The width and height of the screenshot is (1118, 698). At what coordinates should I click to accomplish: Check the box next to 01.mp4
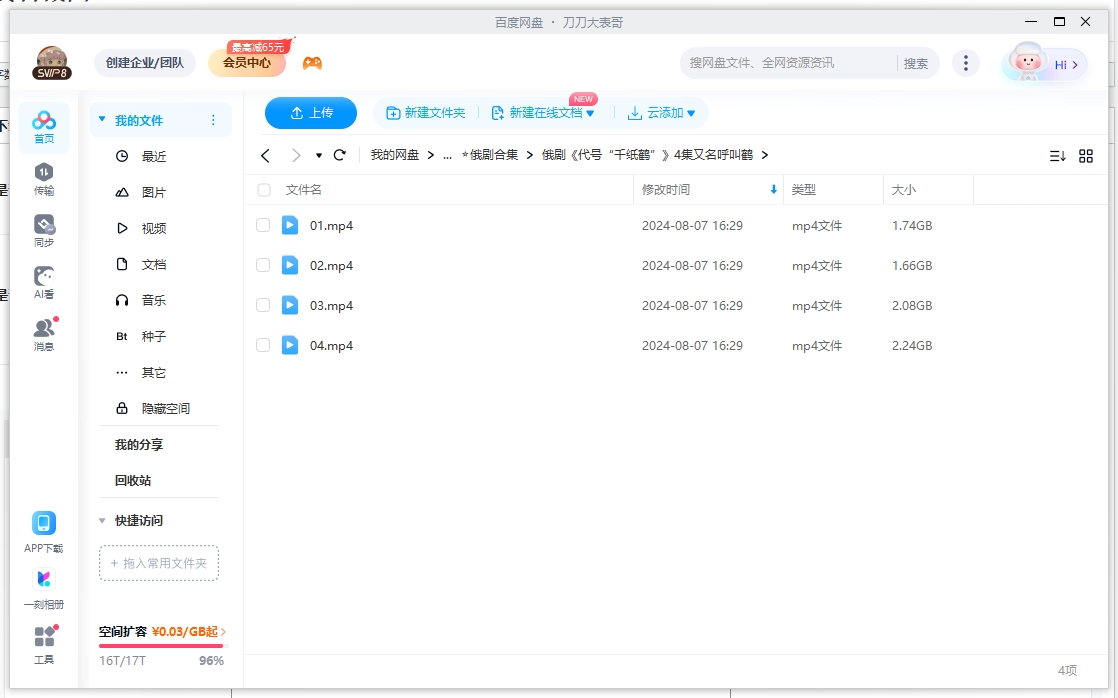coord(263,225)
